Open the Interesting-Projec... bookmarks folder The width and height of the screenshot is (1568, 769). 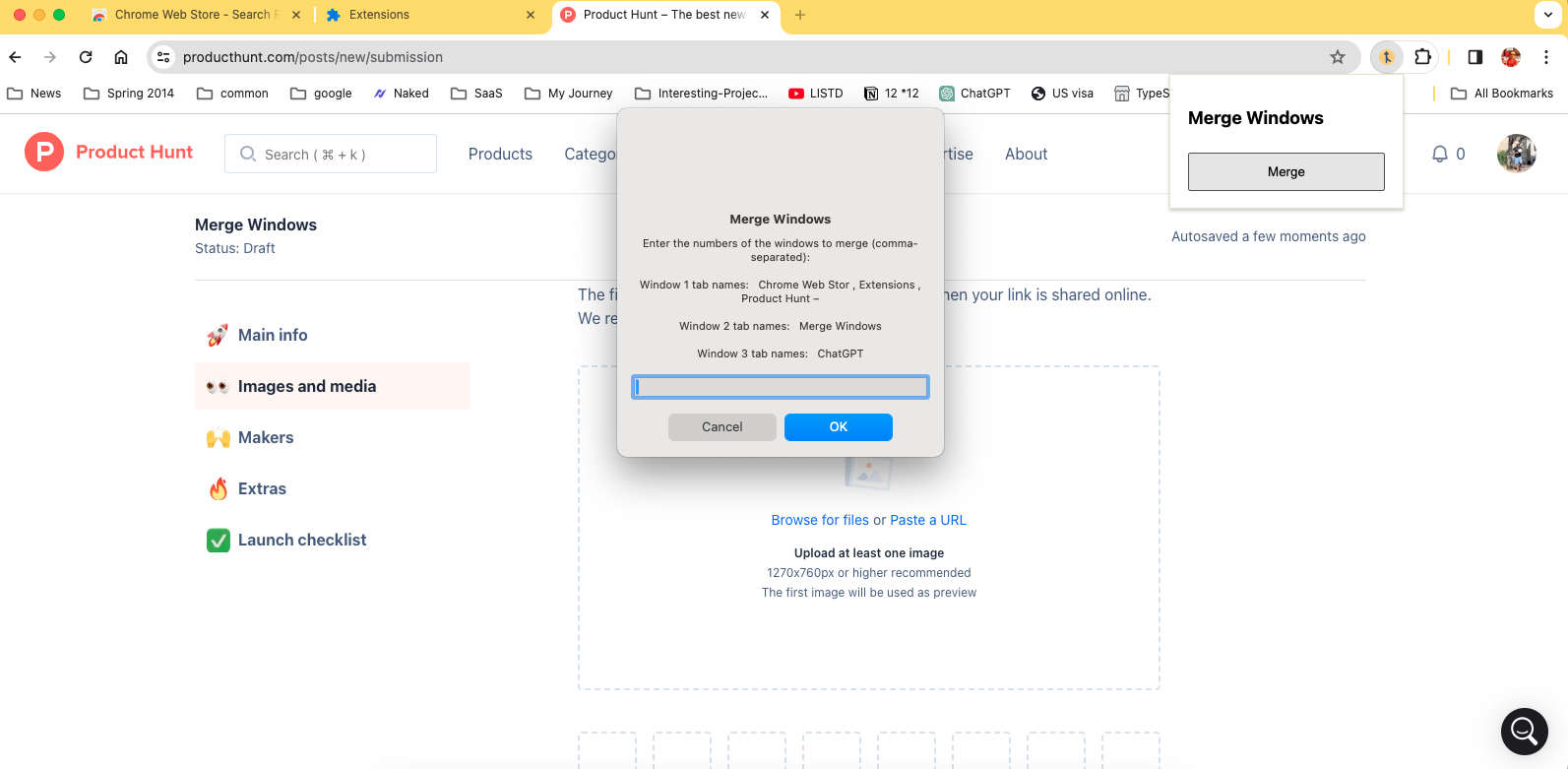pos(701,94)
